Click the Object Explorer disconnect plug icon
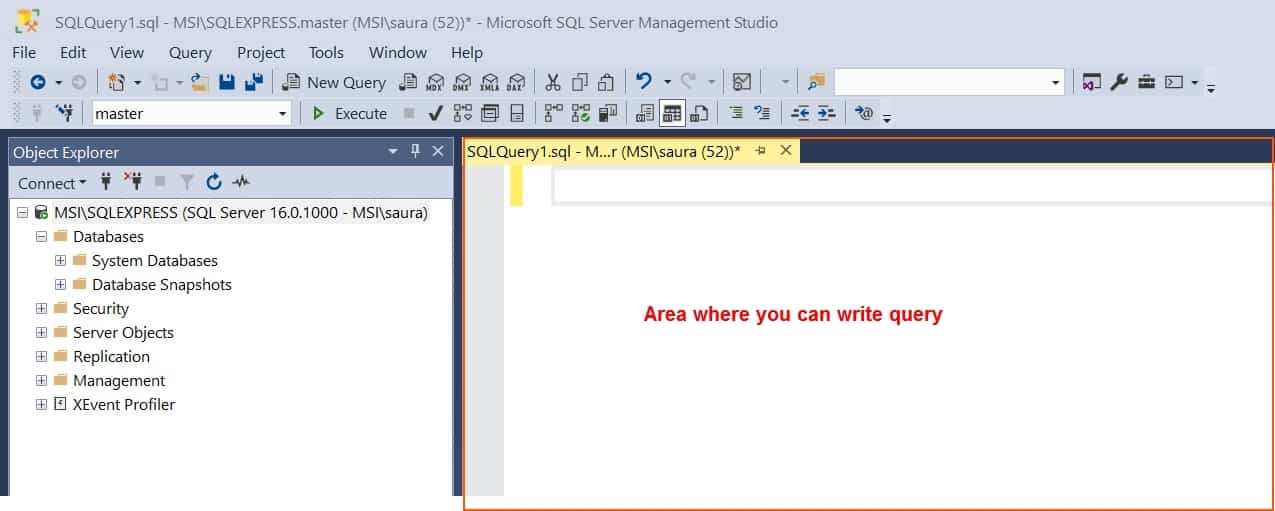This screenshot has height=511, width=1275. point(134,182)
